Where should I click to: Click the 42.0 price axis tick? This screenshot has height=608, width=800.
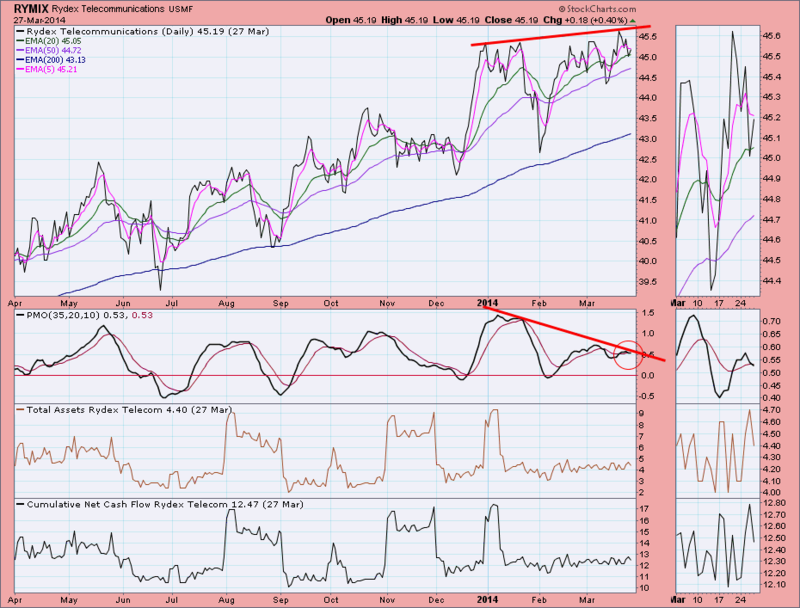(x=647, y=180)
